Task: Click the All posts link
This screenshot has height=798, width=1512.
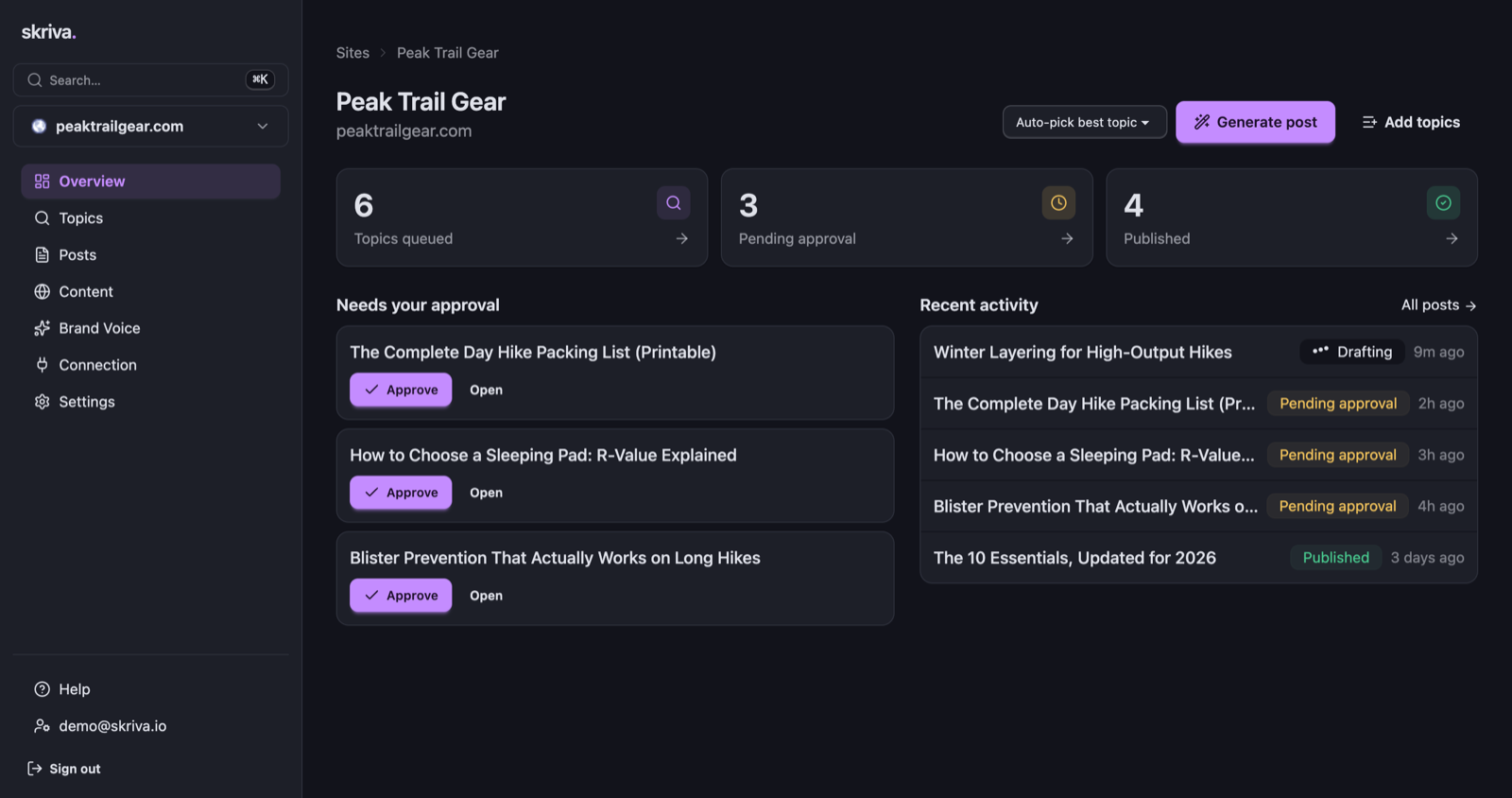Action: [1438, 305]
